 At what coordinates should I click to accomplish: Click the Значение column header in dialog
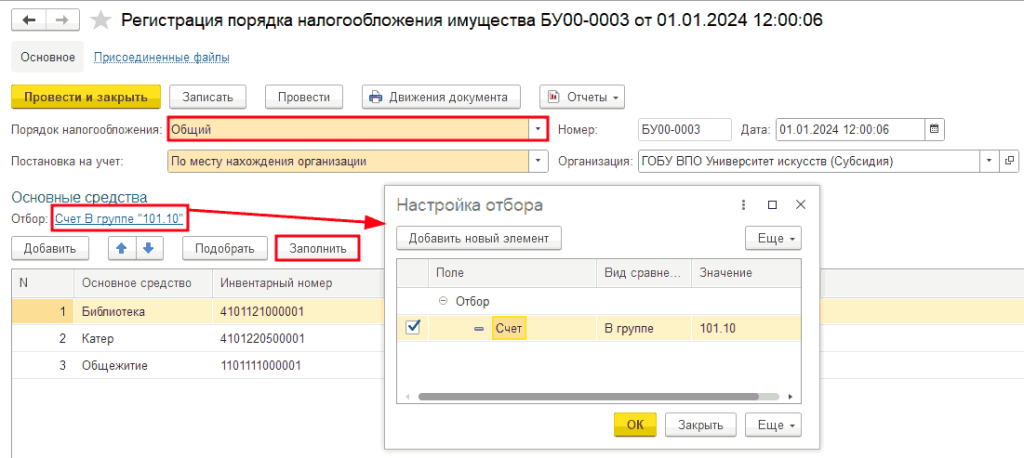tap(746, 273)
